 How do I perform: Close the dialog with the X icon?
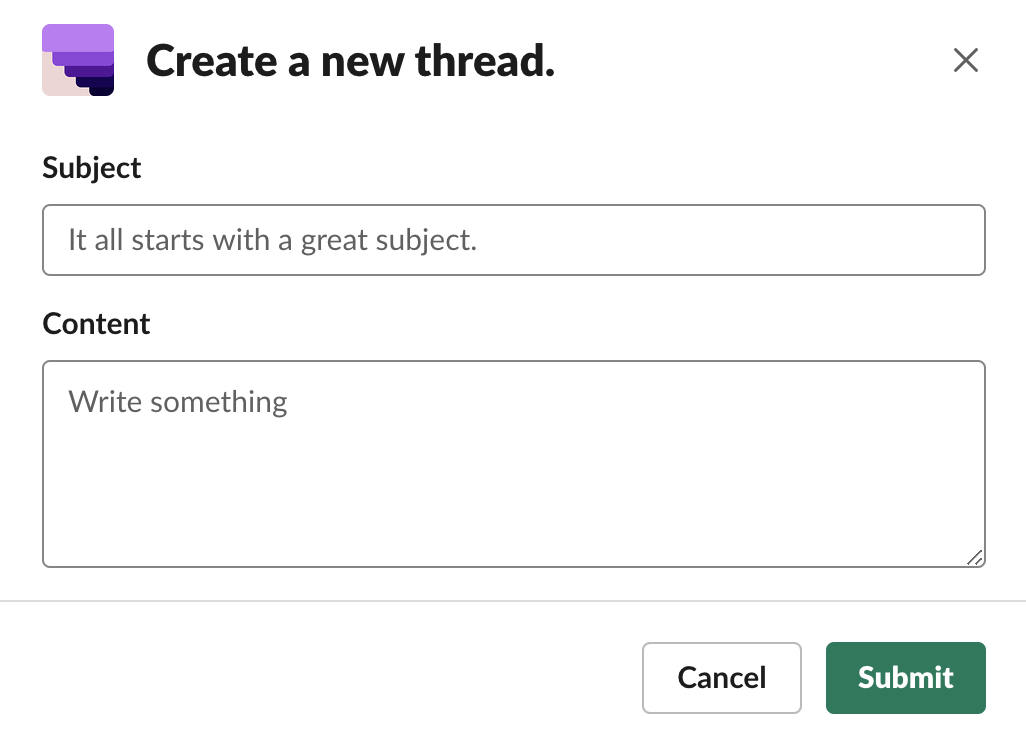point(965,61)
